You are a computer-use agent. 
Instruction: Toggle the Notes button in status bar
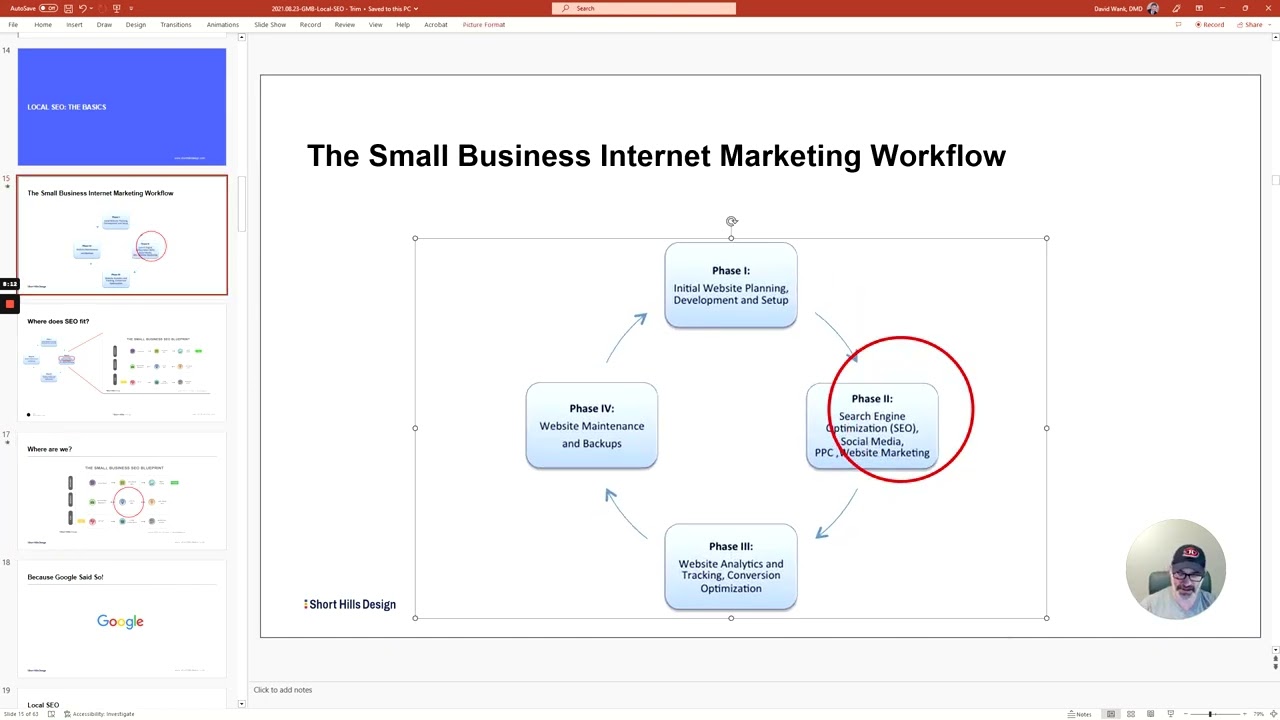pyautogui.click(x=1079, y=714)
